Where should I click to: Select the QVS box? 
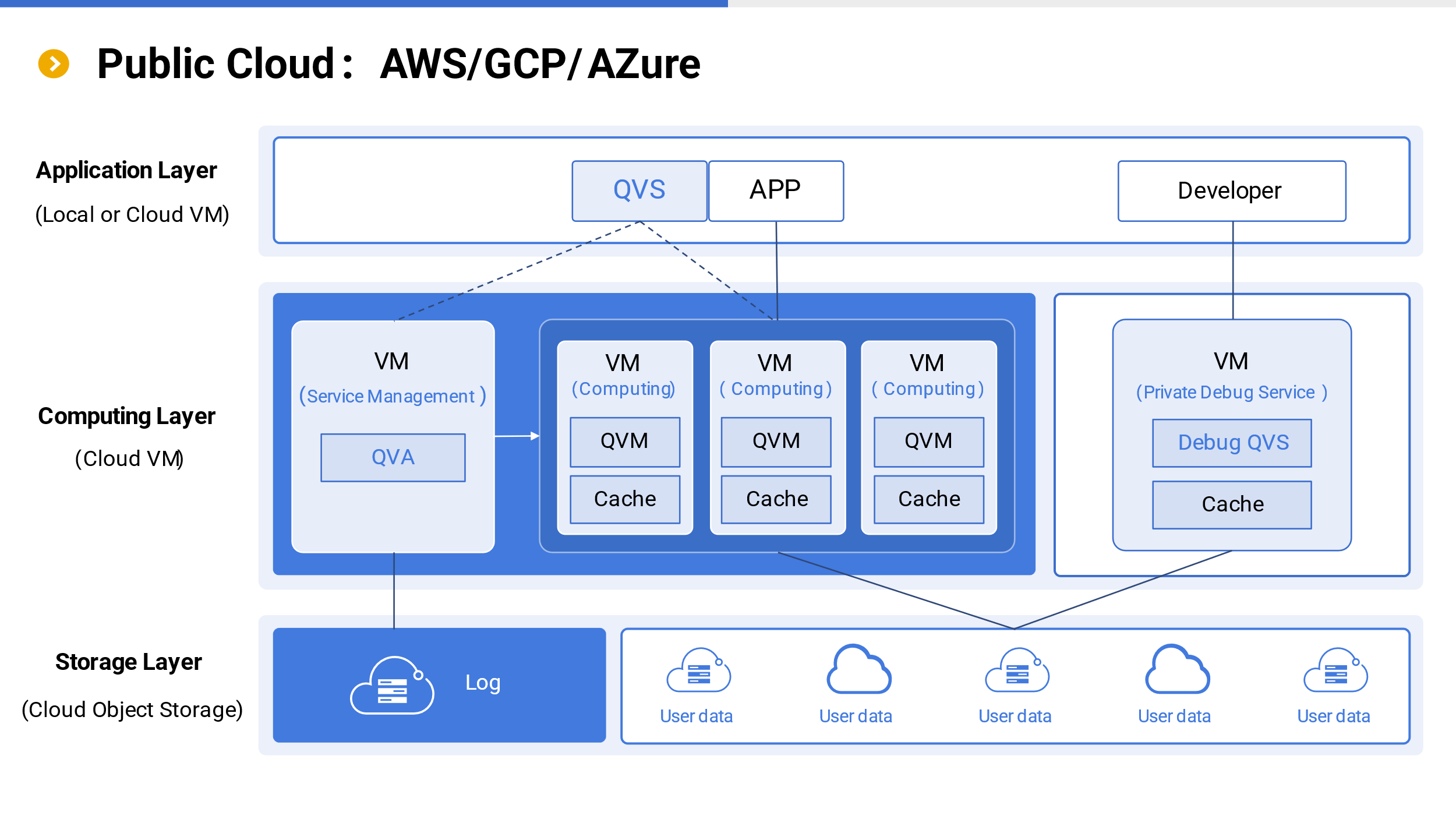click(x=639, y=190)
